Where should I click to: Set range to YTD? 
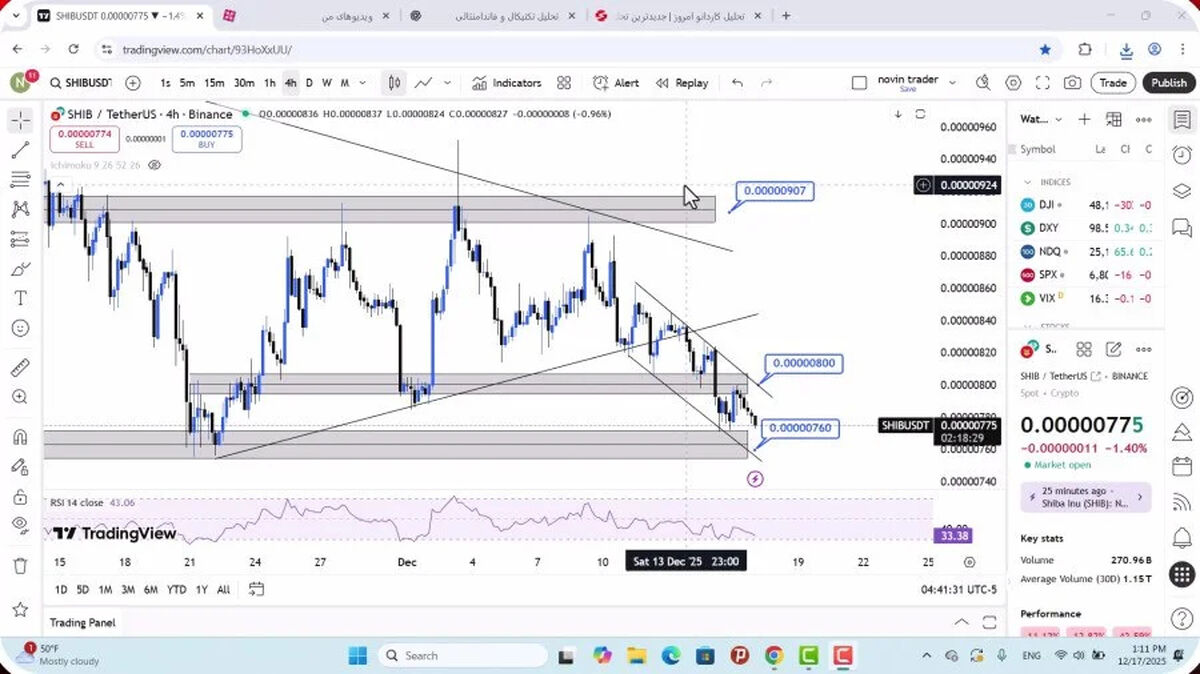pos(177,589)
